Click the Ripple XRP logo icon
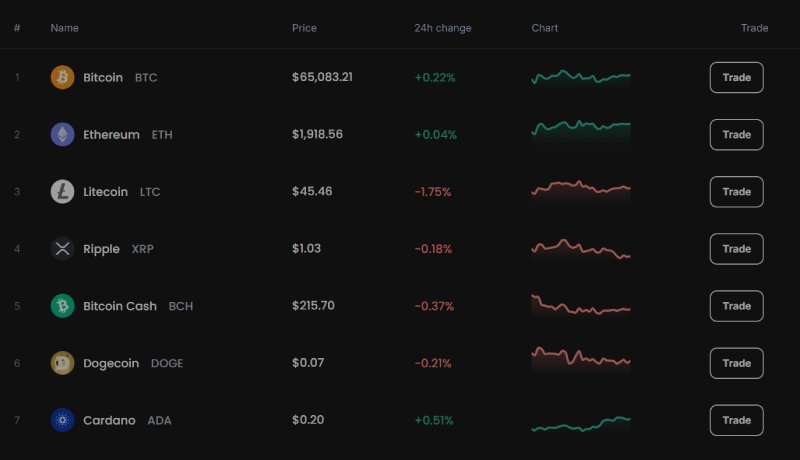The width and height of the screenshot is (800, 460). [62, 249]
